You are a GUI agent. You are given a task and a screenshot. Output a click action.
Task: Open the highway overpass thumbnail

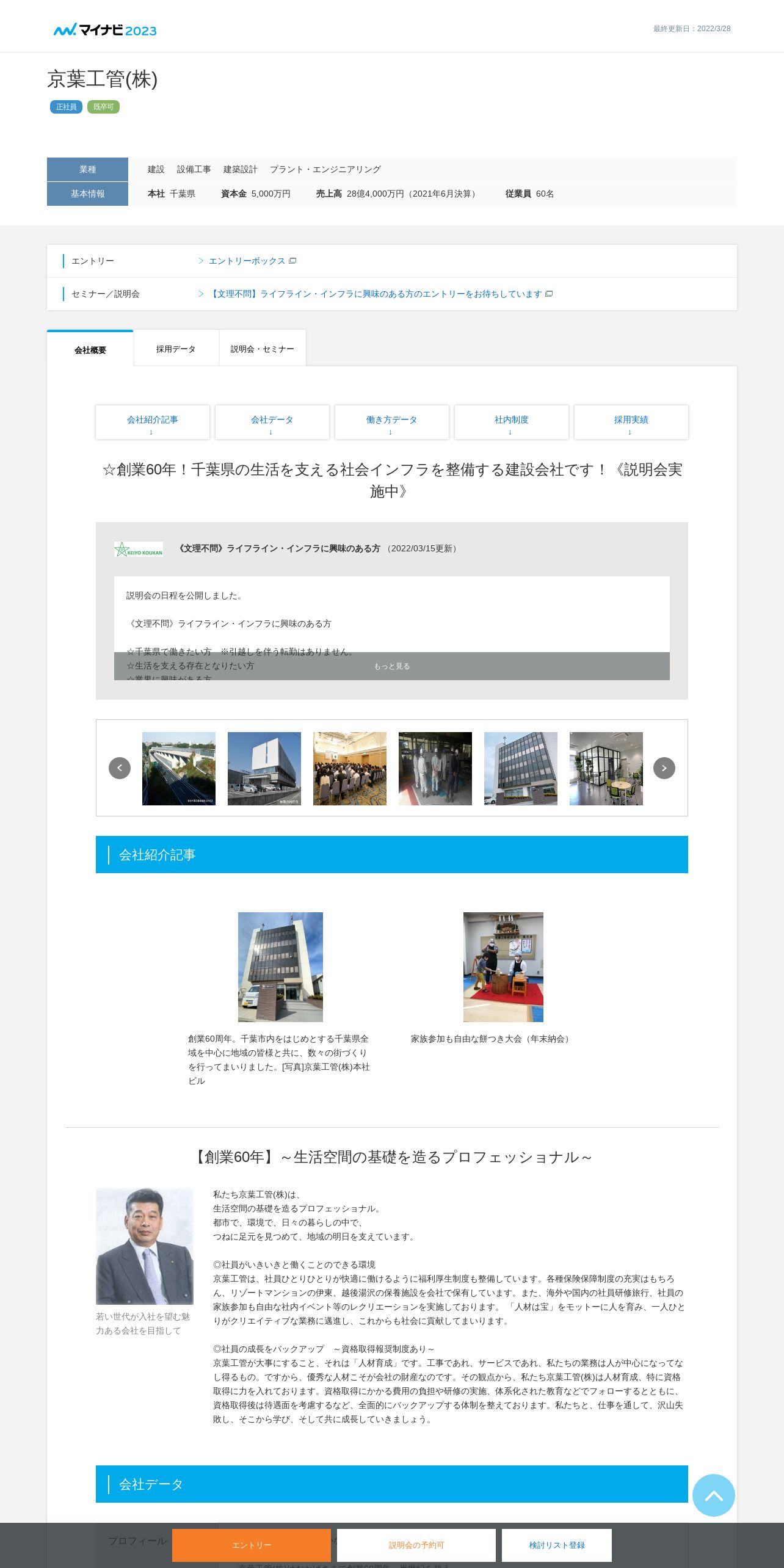[179, 769]
